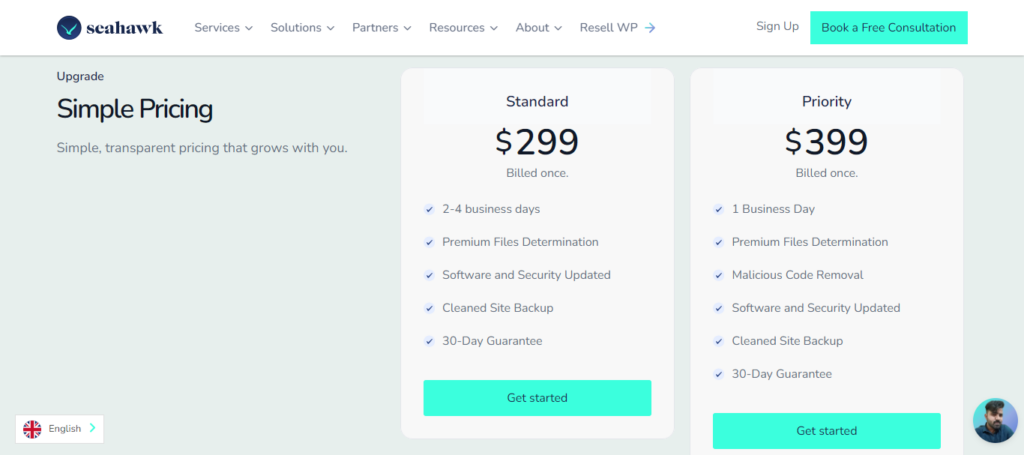
Task: Click Get started under Standard plan
Action: [x=537, y=398]
